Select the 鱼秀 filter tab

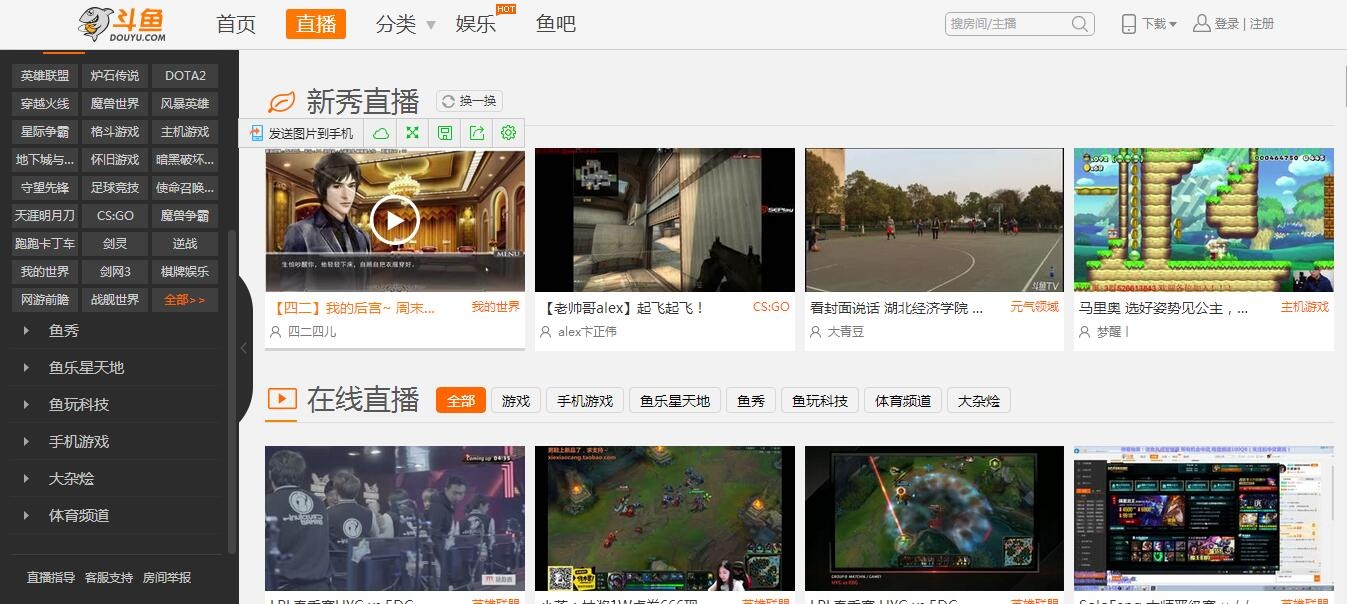(x=751, y=400)
